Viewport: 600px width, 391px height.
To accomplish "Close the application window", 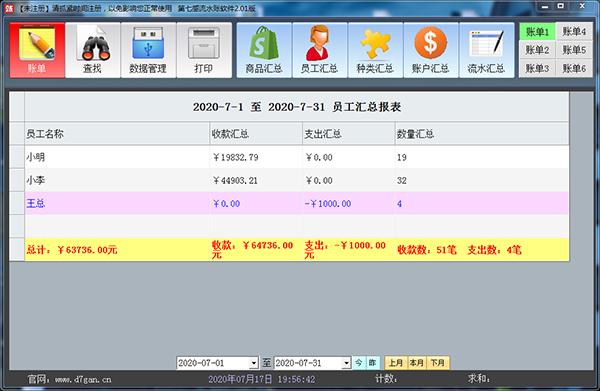I will (x=582, y=7).
